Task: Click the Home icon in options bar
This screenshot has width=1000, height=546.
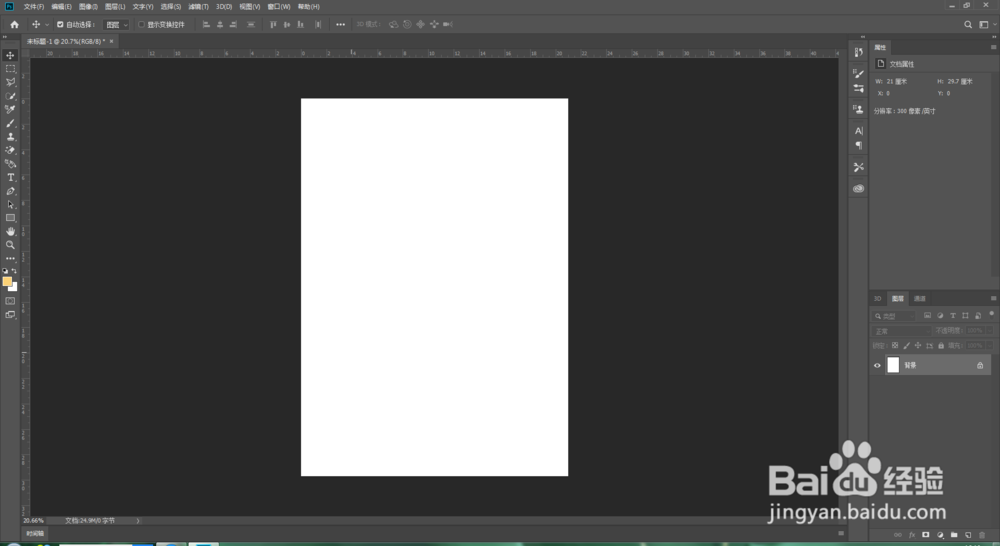Action: pyautogui.click(x=14, y=24)
